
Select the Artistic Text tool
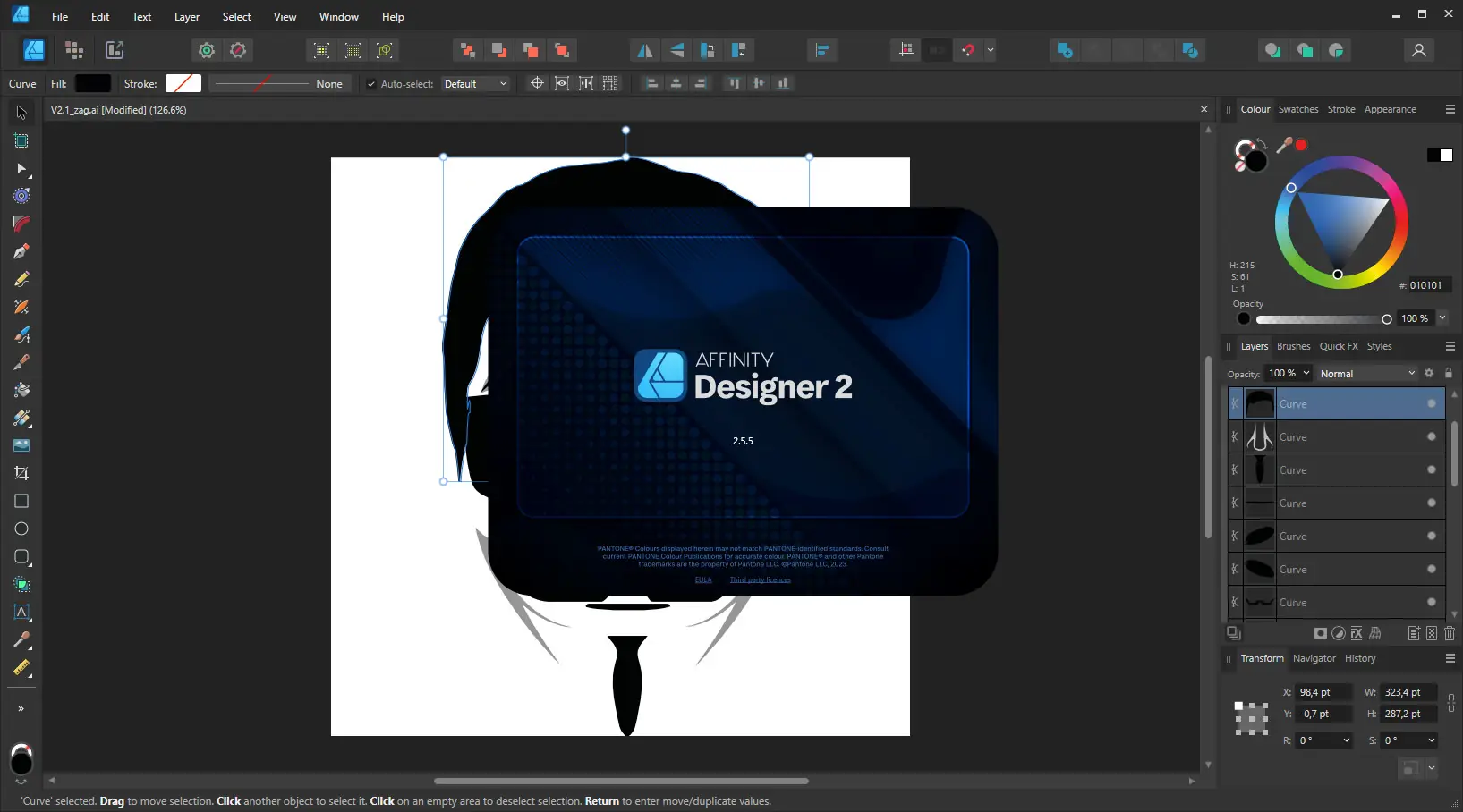(x=21, y=613)
